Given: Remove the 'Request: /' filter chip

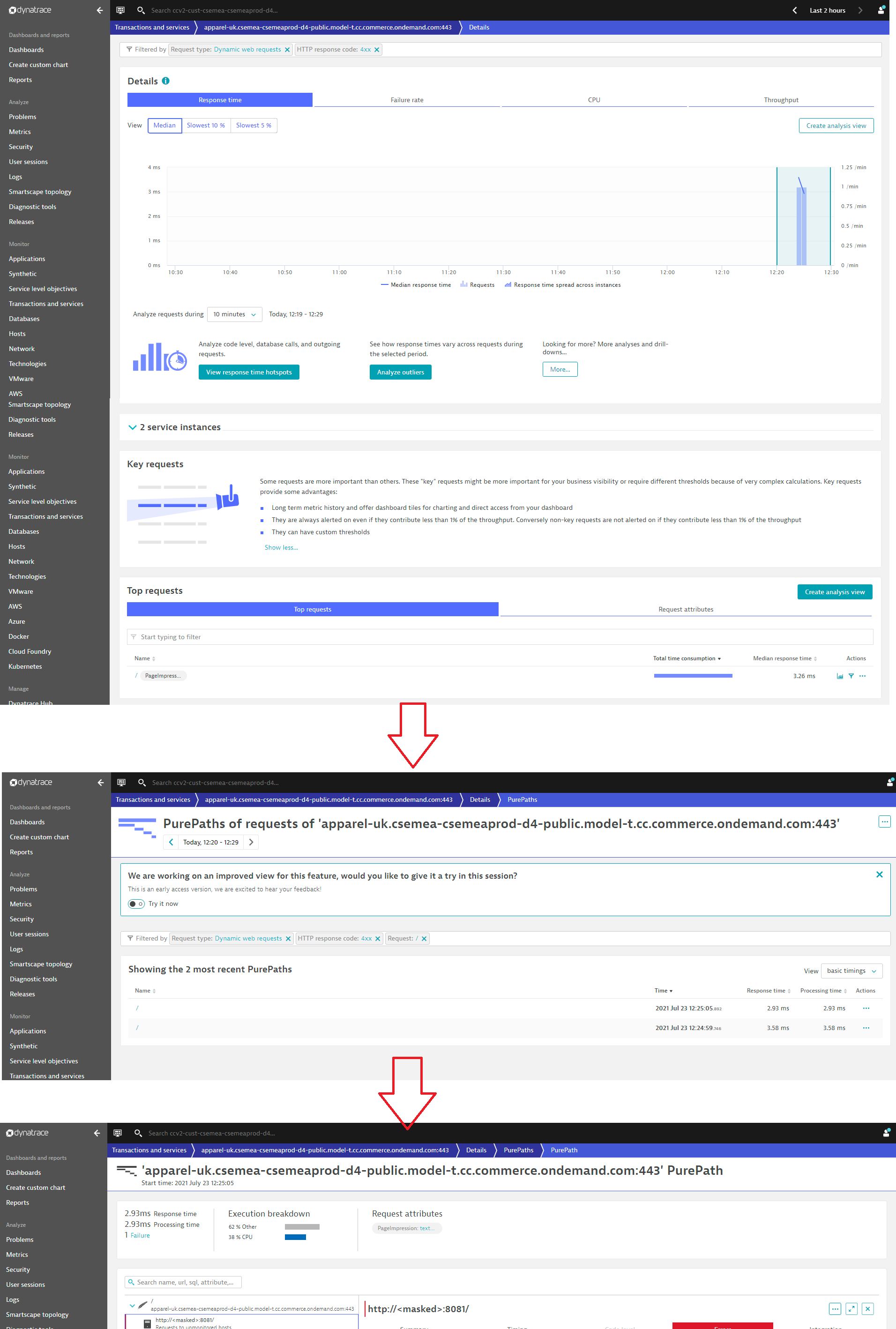Looking at the screenshot, I should pyautogui.click(x=424, y=939).
